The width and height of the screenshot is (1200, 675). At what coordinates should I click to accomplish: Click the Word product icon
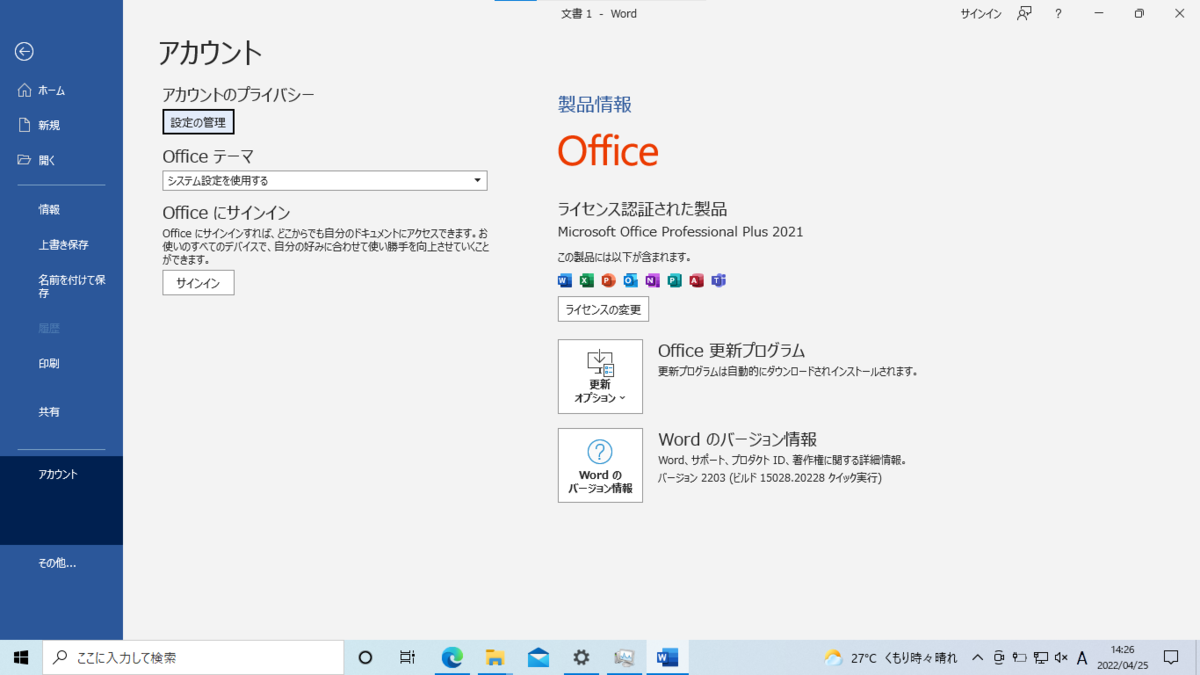tap(565, 281)
